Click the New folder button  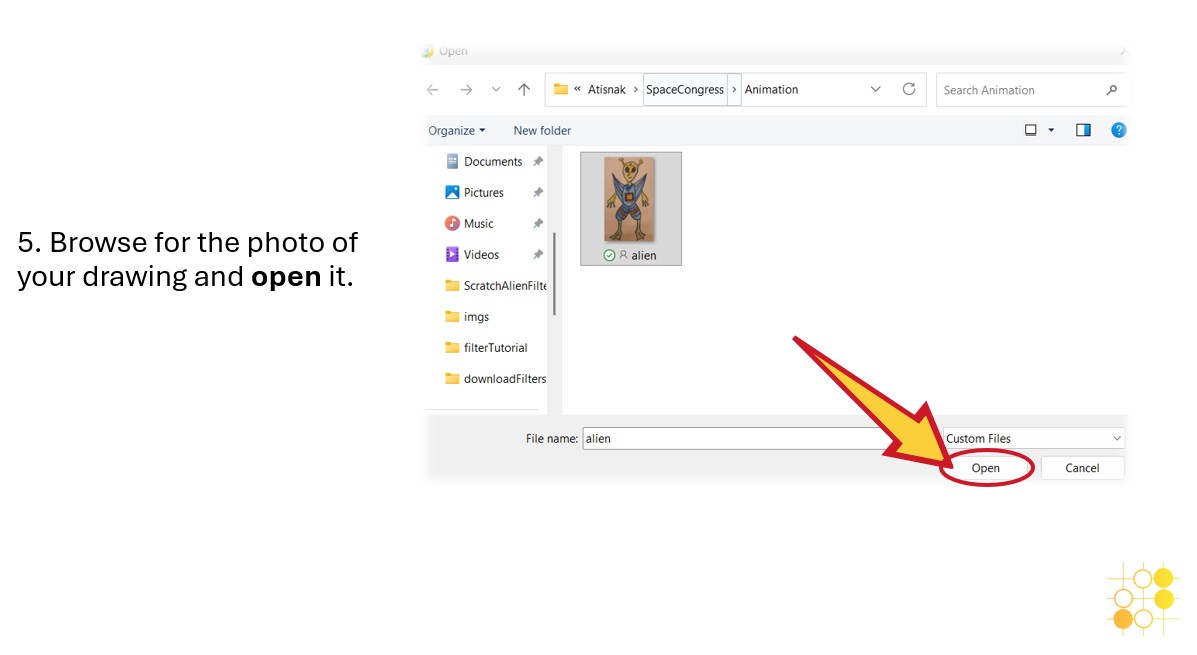542,130
